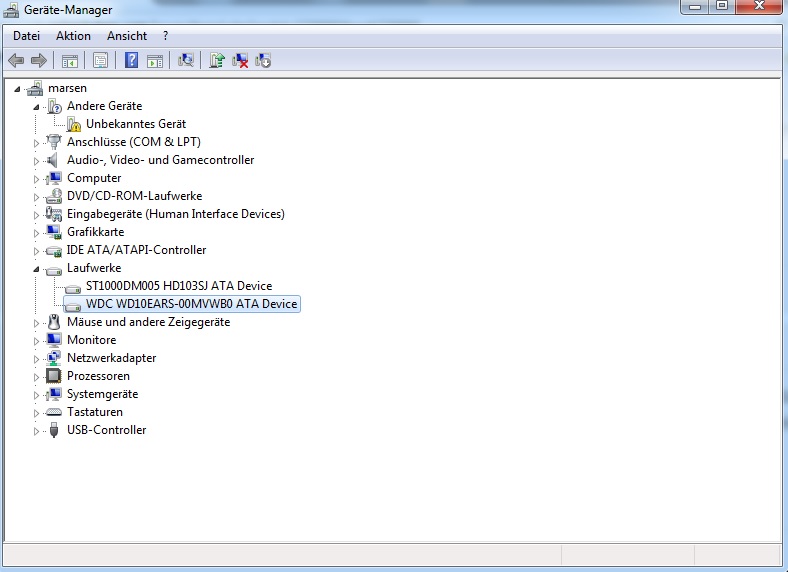The width and height of the screenshot is (788, 572).
Task: Select the Prozessoren category
Action: pos(98,375)
